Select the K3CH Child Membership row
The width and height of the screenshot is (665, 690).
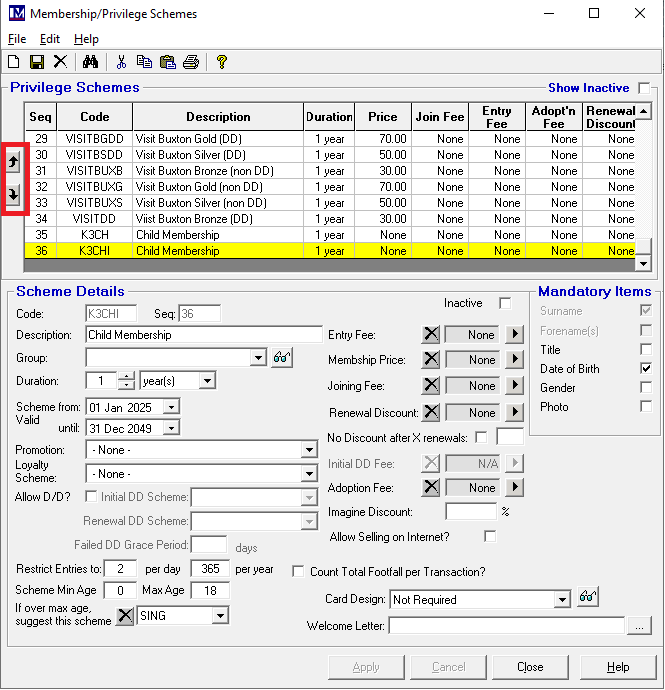pos(330,235)
